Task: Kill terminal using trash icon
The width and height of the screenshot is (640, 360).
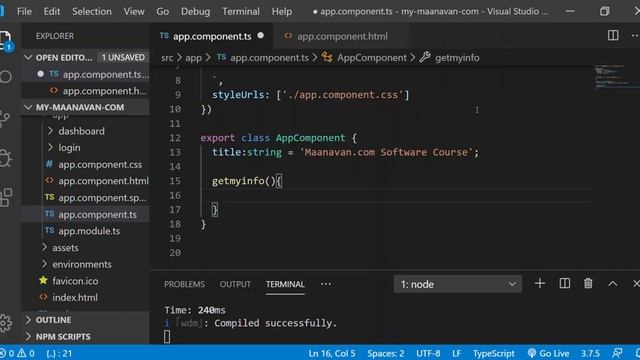Action: [x=588, y=283]
